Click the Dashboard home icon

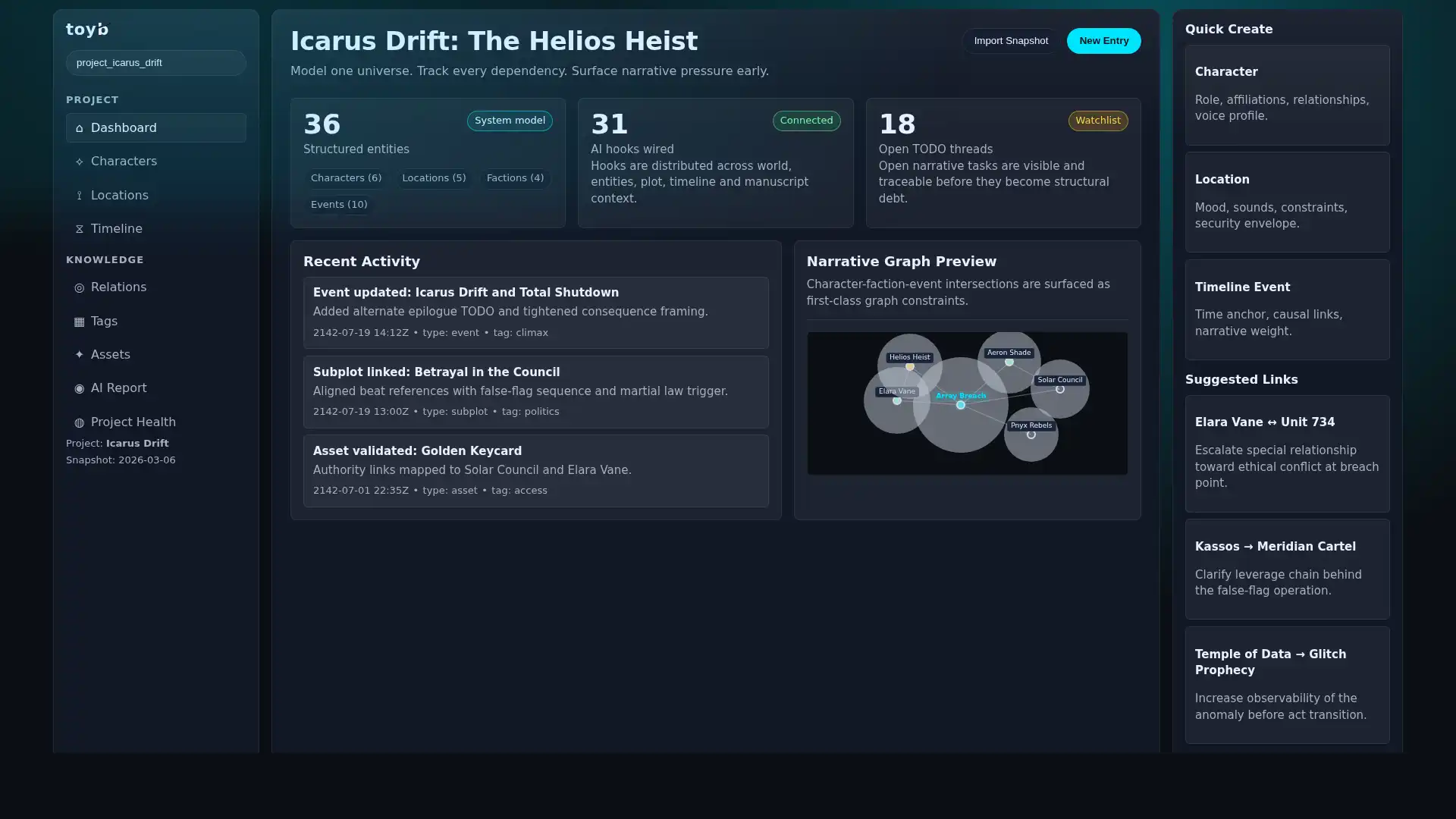coord(79,128)
